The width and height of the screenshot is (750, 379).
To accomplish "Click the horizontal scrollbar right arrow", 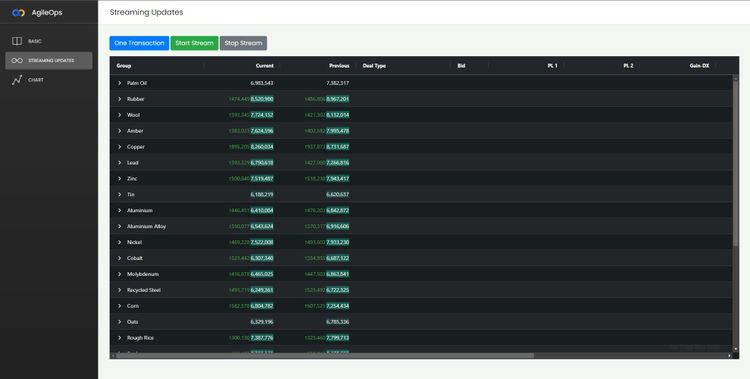I will pyautogui.click(x=729, y=356).
